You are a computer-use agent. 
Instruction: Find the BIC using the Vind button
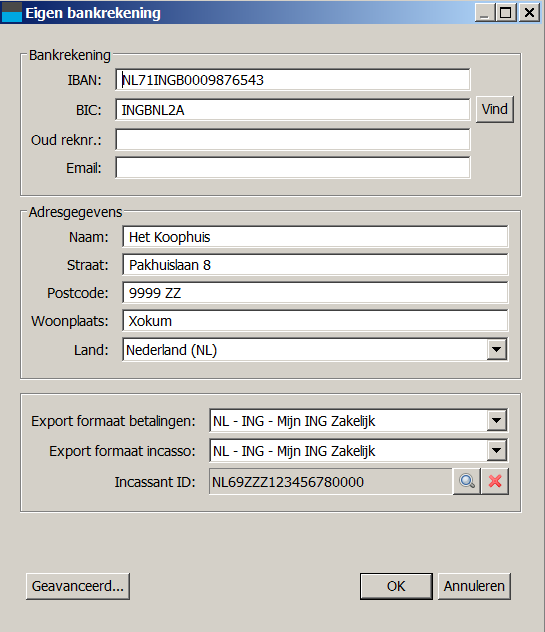[495, 109]
